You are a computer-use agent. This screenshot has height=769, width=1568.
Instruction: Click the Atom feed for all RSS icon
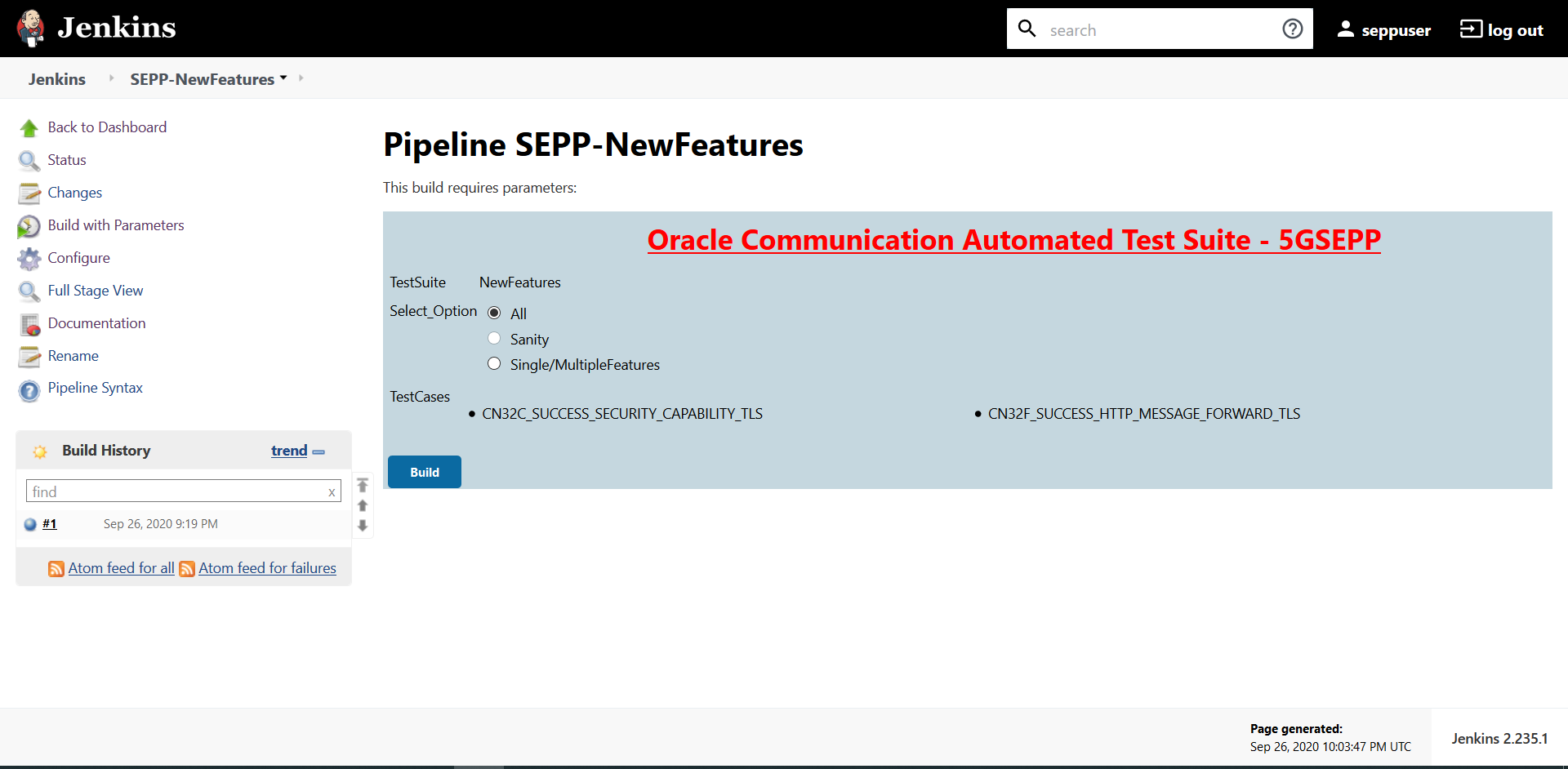click(x=56, y=569)
